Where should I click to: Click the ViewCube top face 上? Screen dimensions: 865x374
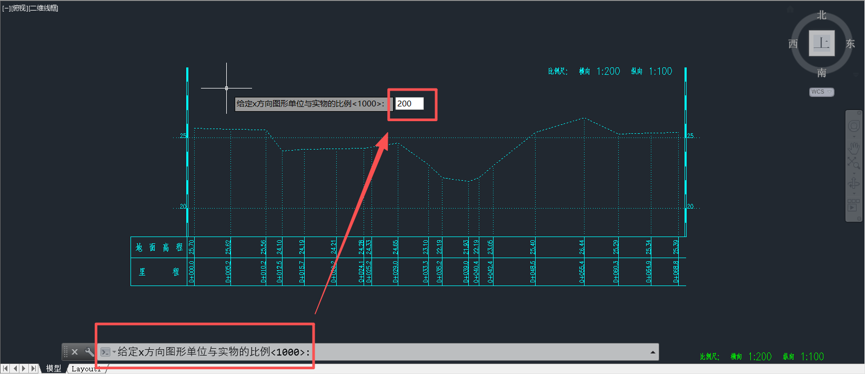(822, 44)
